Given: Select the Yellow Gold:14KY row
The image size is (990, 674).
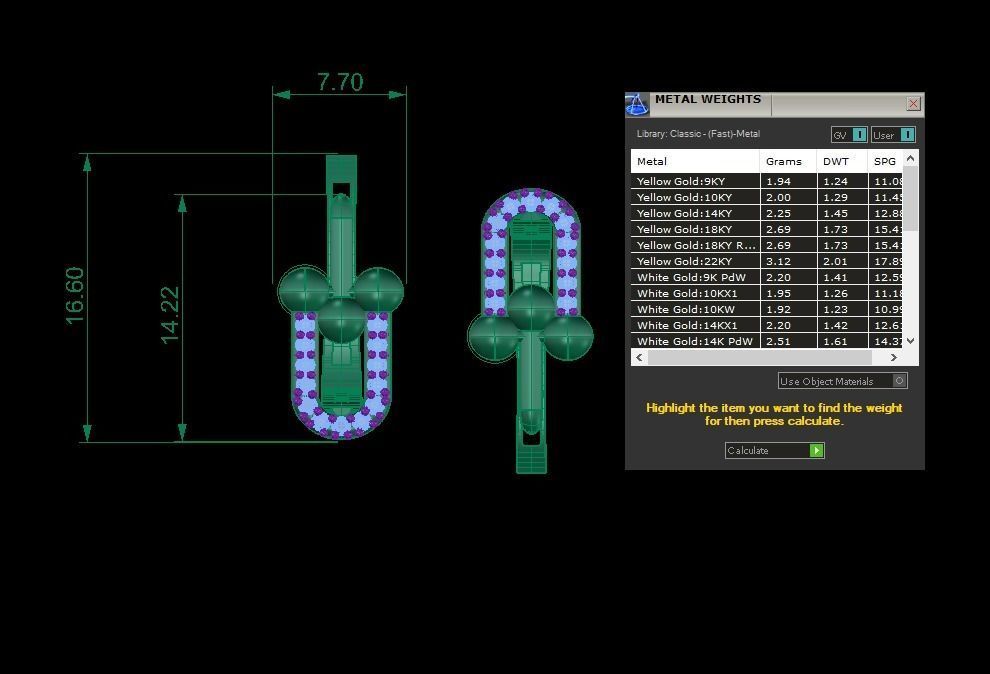Looking at the screenshot, I should (x=766, y=213).
